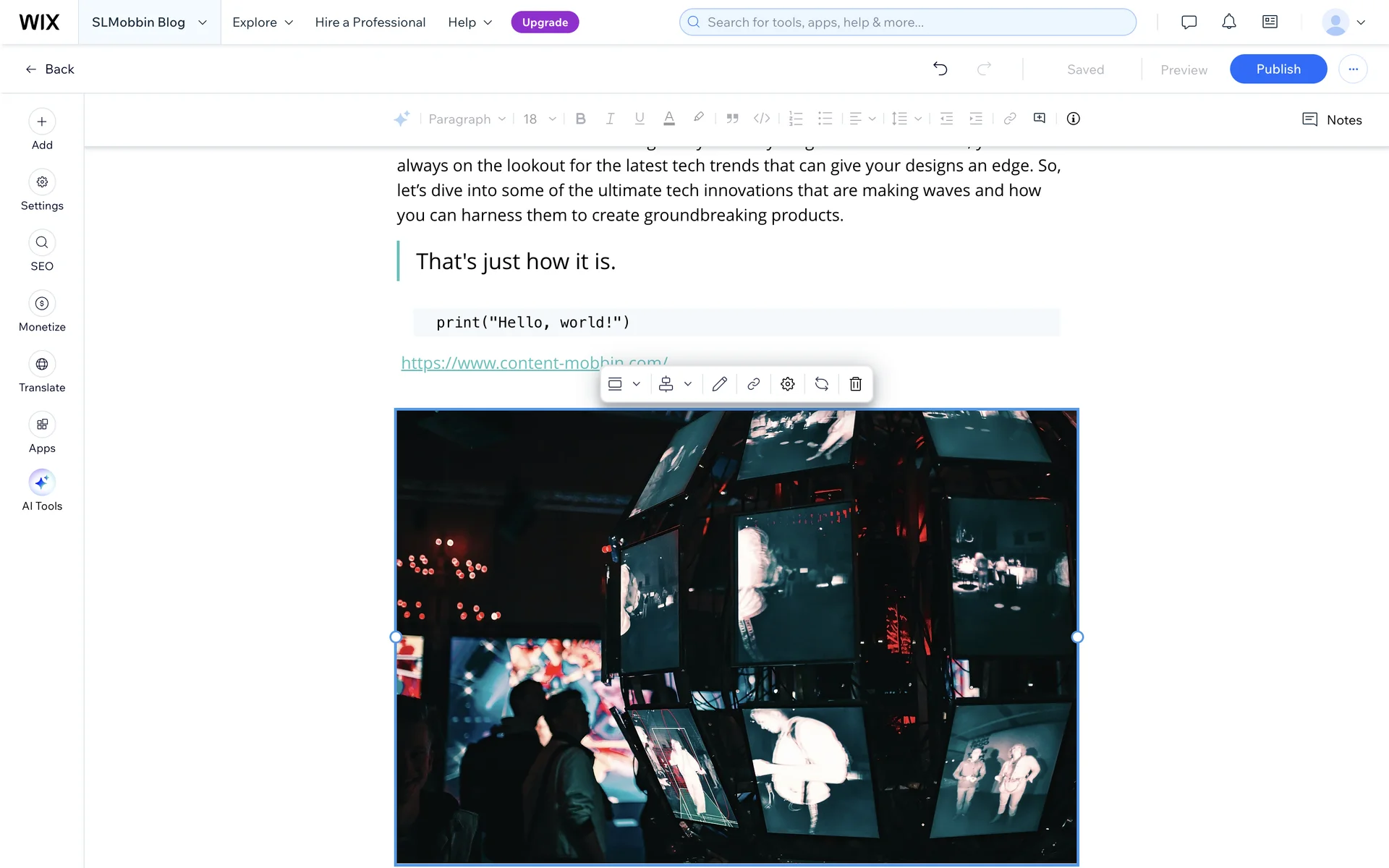Add a link to the image
The height and width of the screenshot is (868, 1389).
pyautogui.click(x=753, y=384)
